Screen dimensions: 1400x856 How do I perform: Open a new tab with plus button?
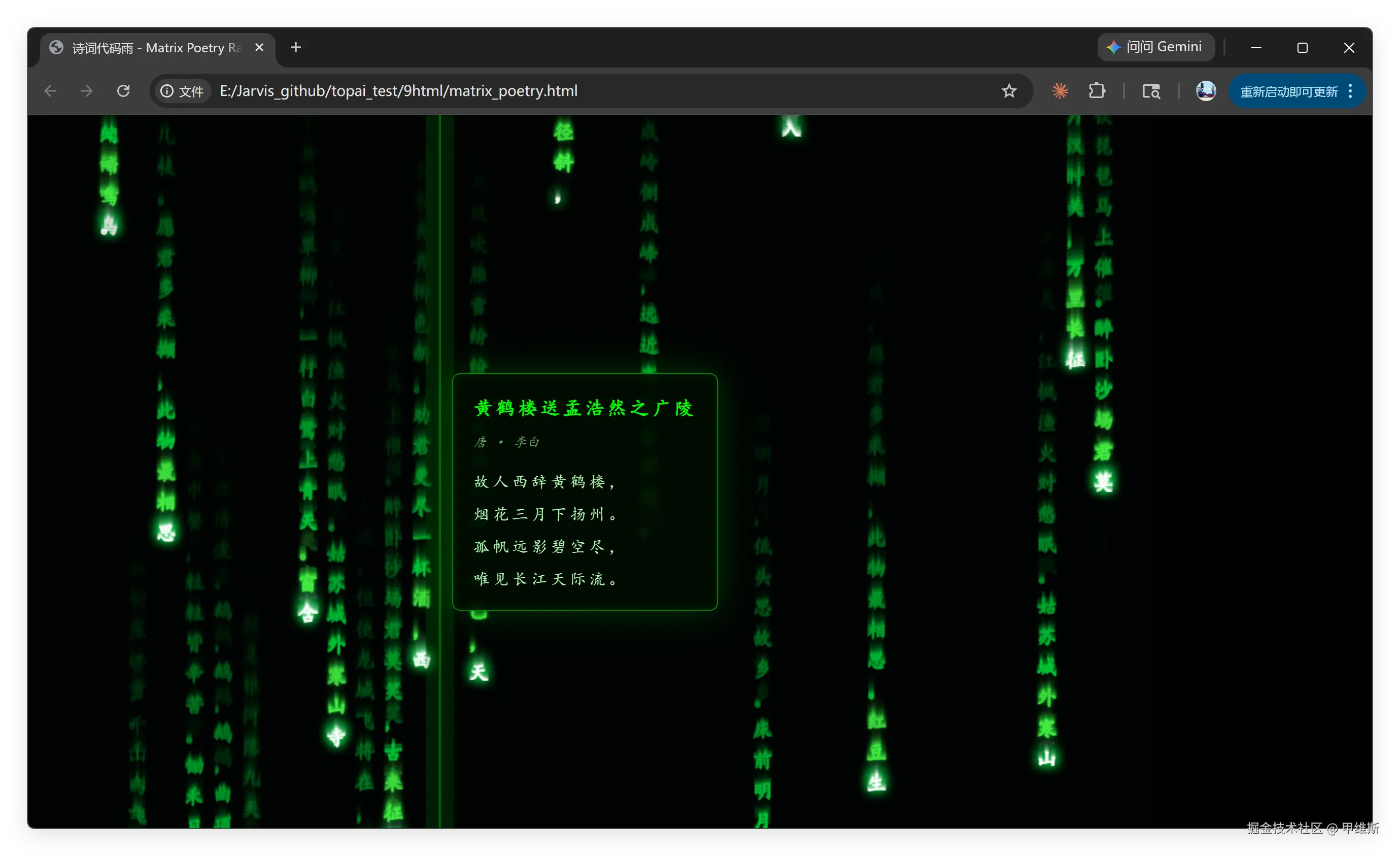click(295, 48)
